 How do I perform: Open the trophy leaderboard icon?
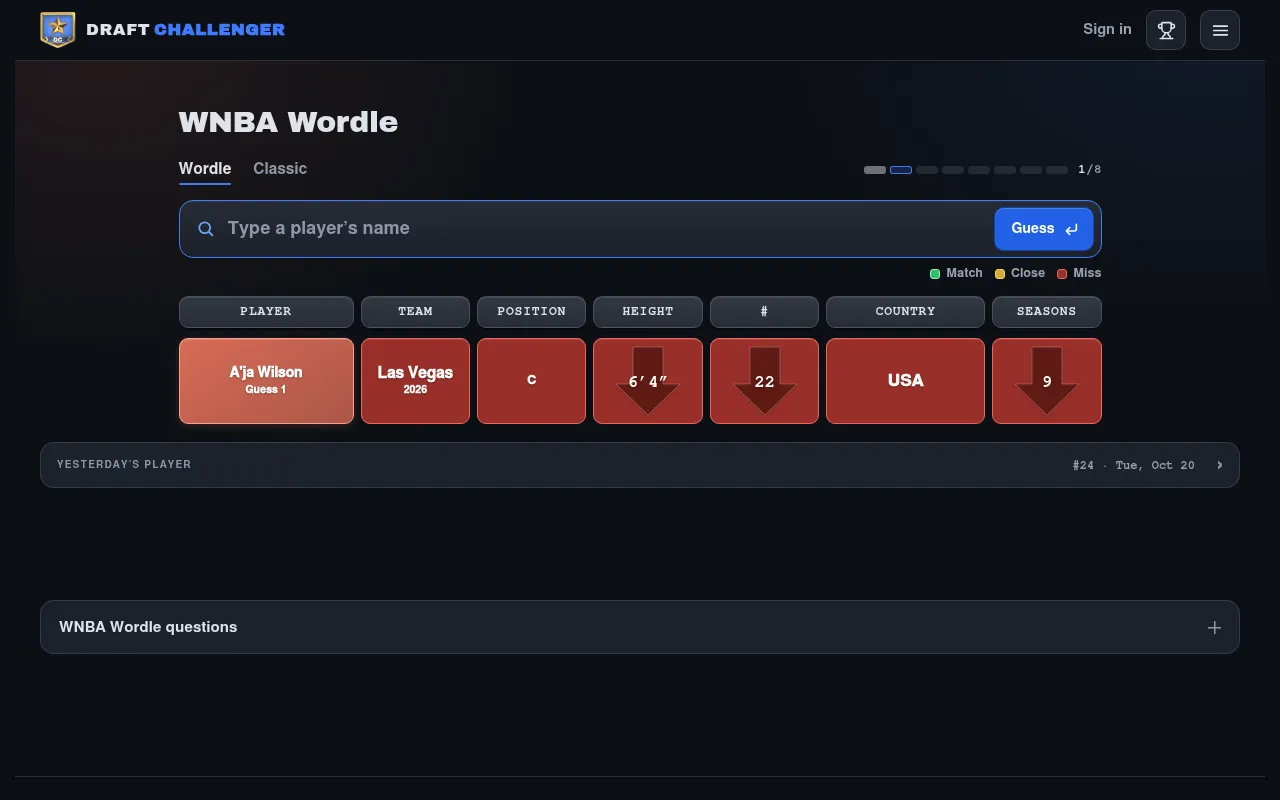point(1166,30)
